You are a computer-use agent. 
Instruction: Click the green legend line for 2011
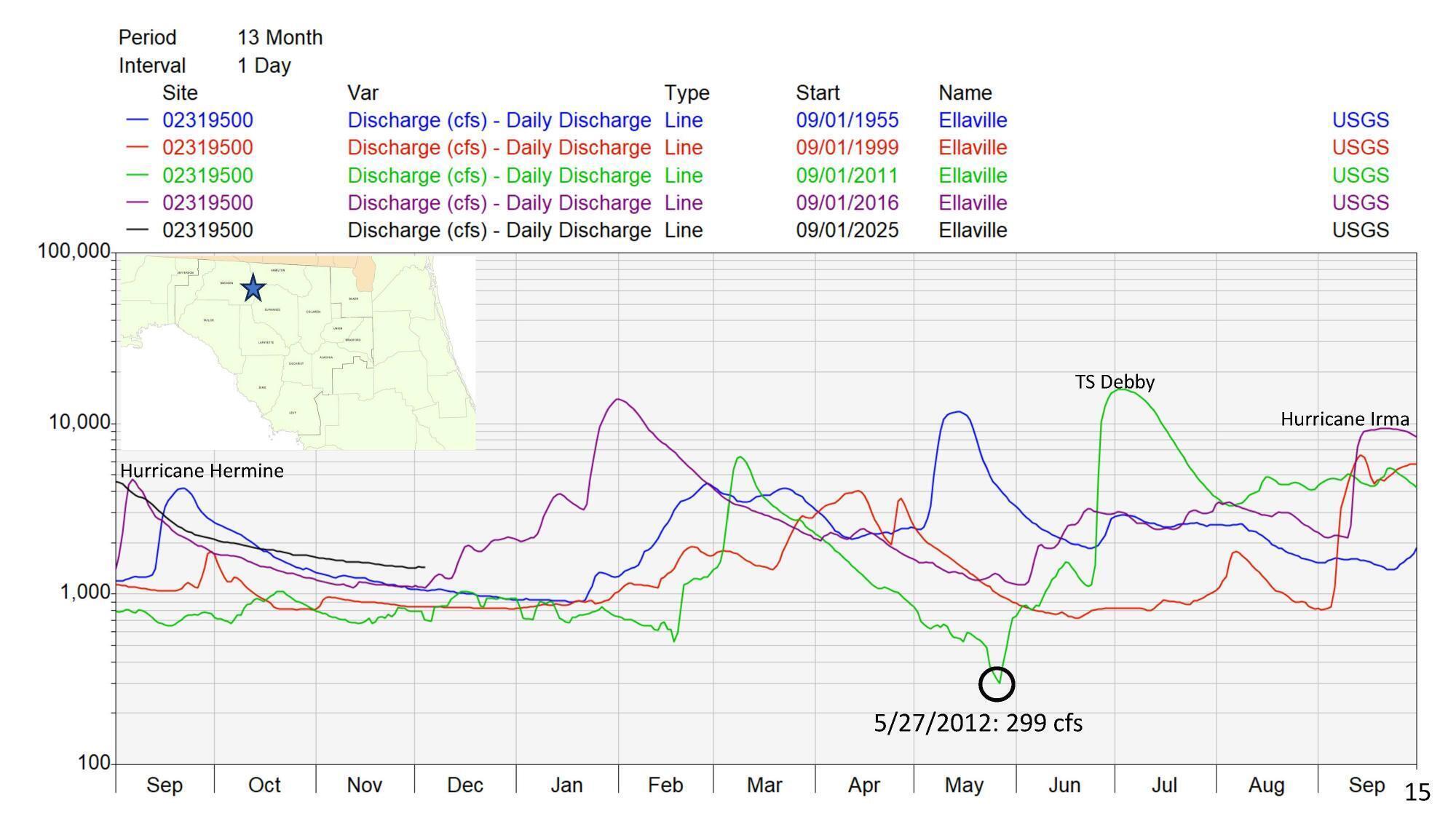tap(137, 175)
